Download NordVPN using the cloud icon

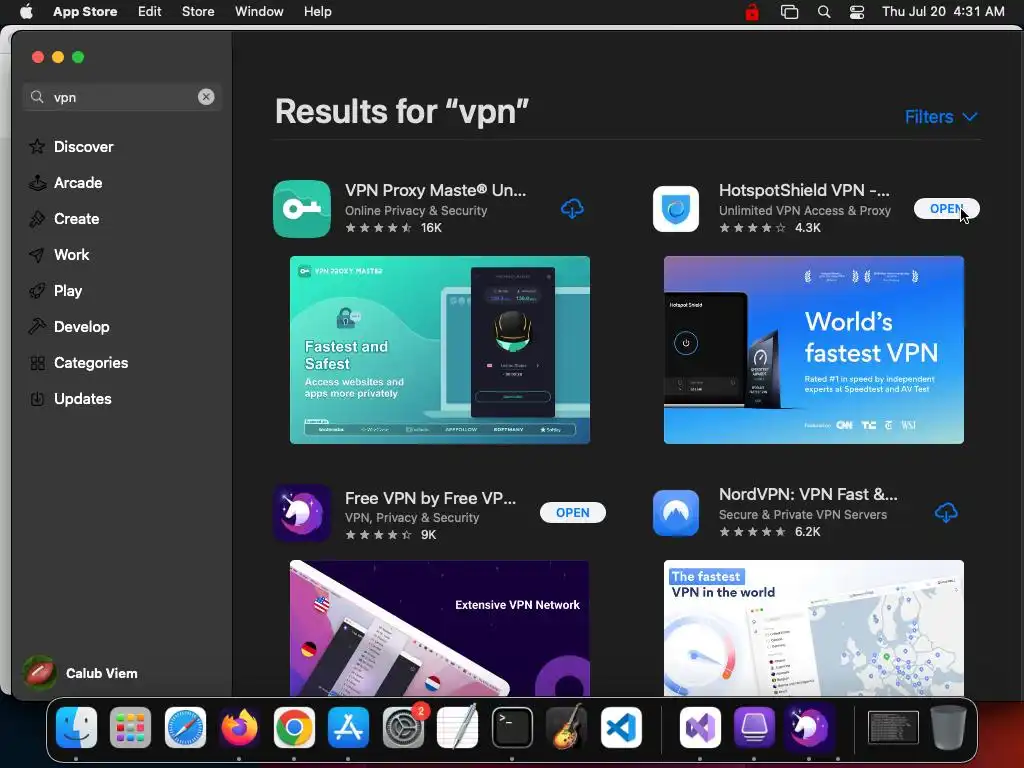point(946,513)
